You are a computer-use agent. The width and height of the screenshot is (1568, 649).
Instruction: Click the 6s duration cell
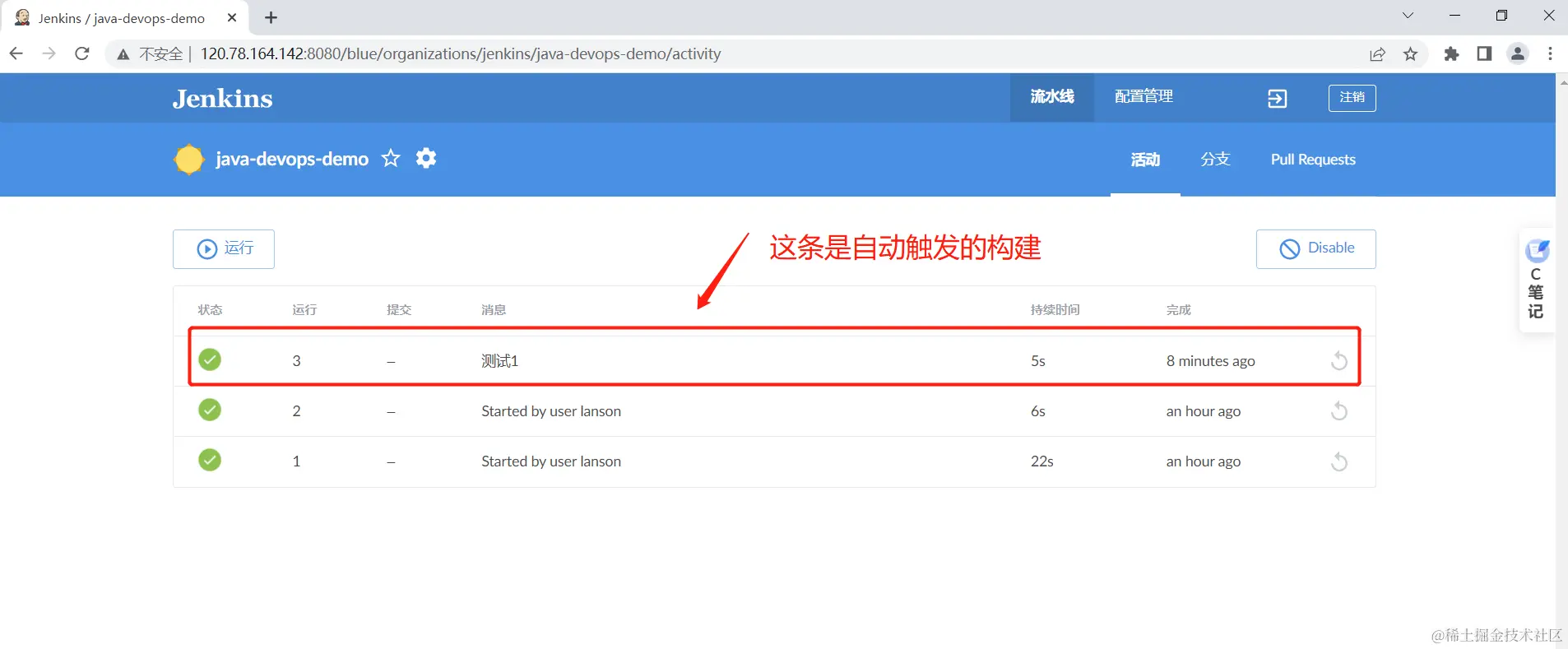pos(1037,411)
